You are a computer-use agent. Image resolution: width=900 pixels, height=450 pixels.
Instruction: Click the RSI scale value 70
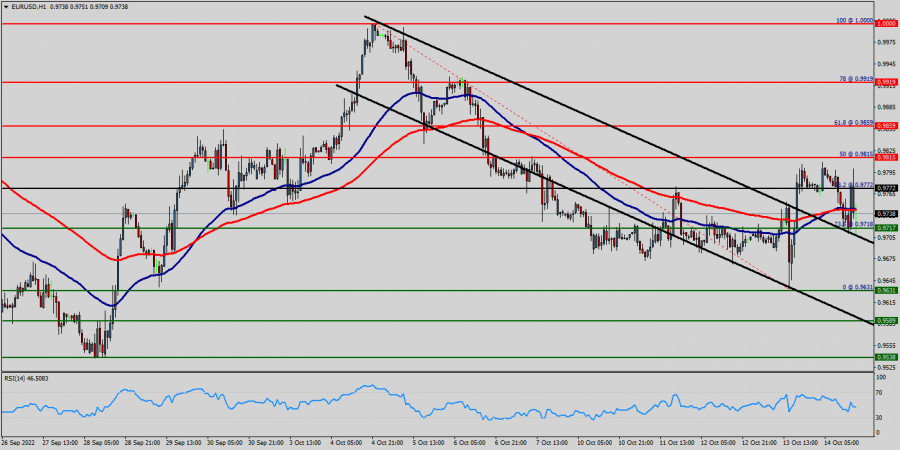[x=880, y=393]
